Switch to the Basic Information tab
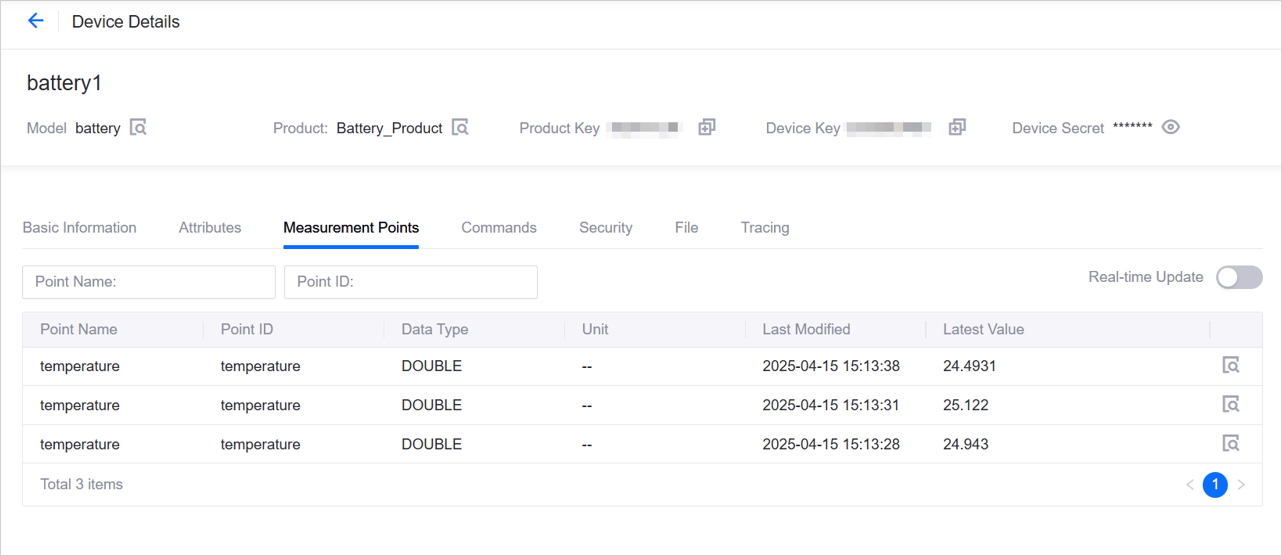The image size is (1282, 556). [79, 228]
